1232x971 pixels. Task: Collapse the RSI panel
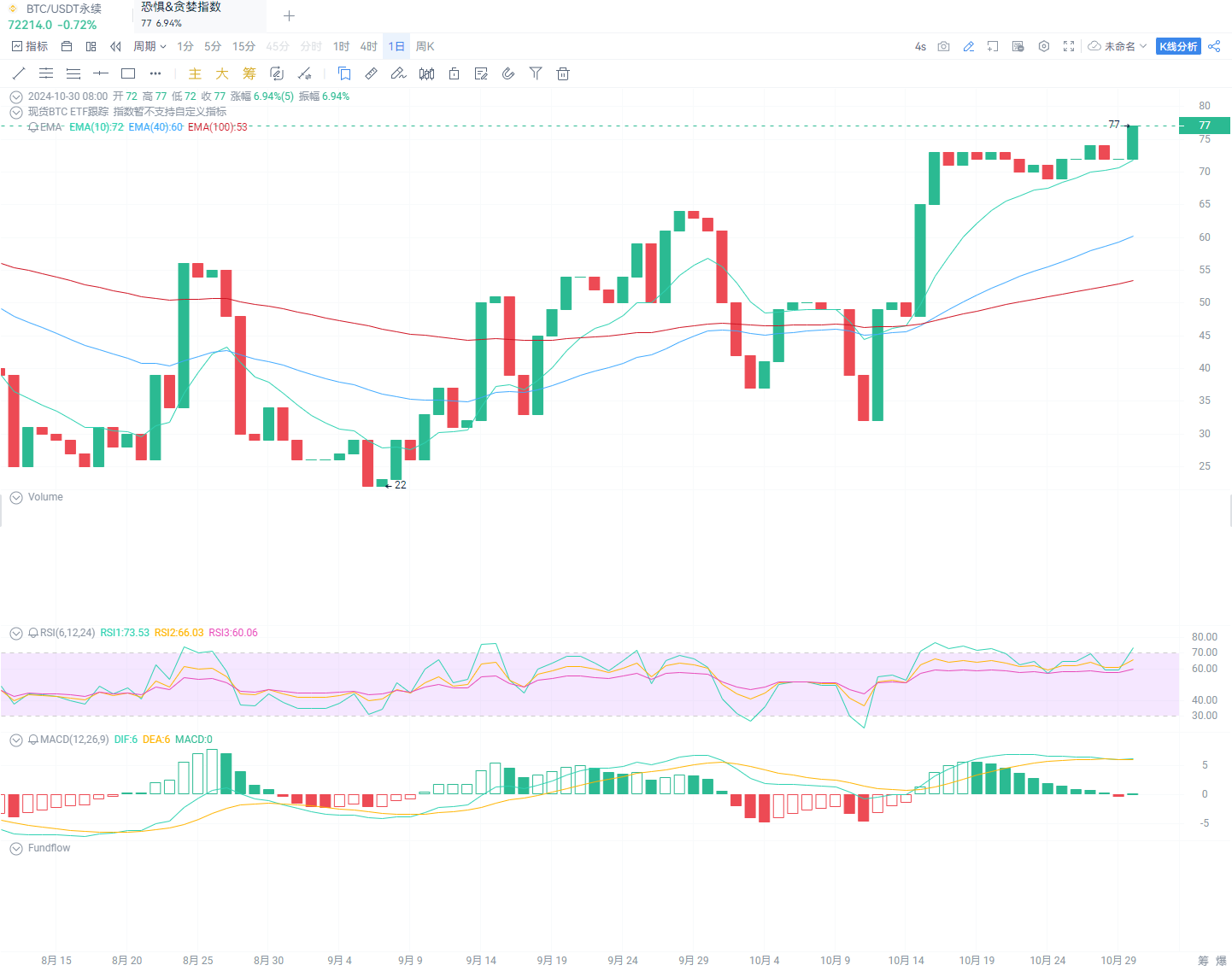coord(16,633)
